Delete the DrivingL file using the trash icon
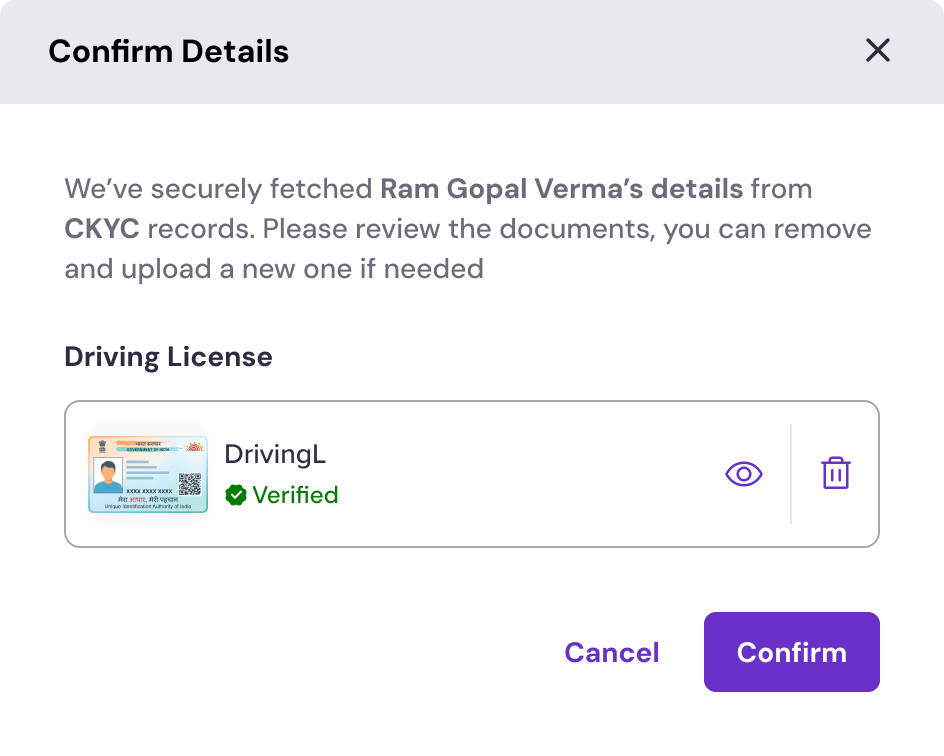944x756 pixels. click(834, 473)
